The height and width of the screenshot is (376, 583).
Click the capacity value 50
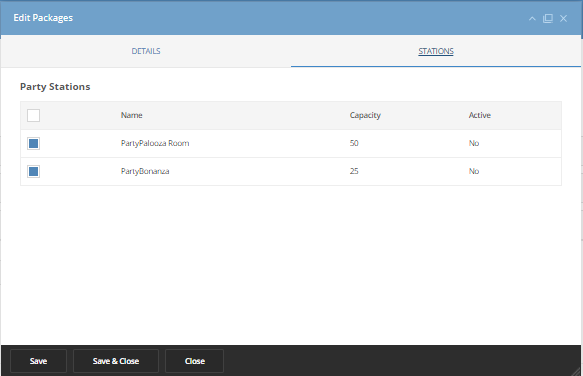coord(354,143)
